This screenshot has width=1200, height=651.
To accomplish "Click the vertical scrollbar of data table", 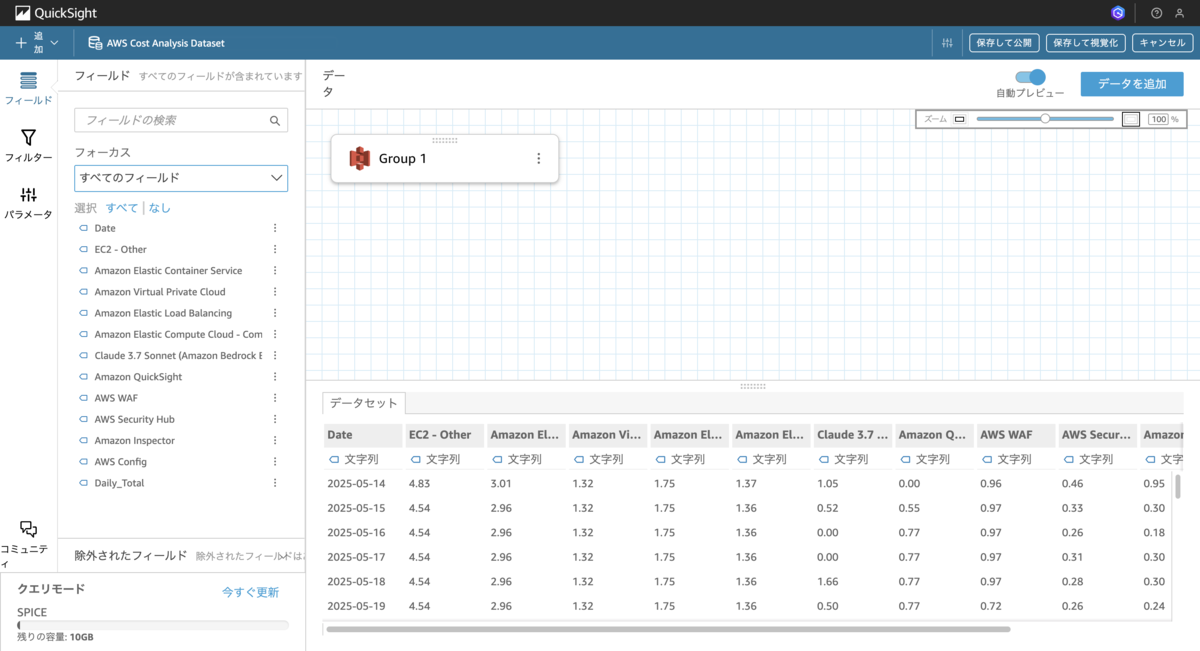I will [1178, 487].
